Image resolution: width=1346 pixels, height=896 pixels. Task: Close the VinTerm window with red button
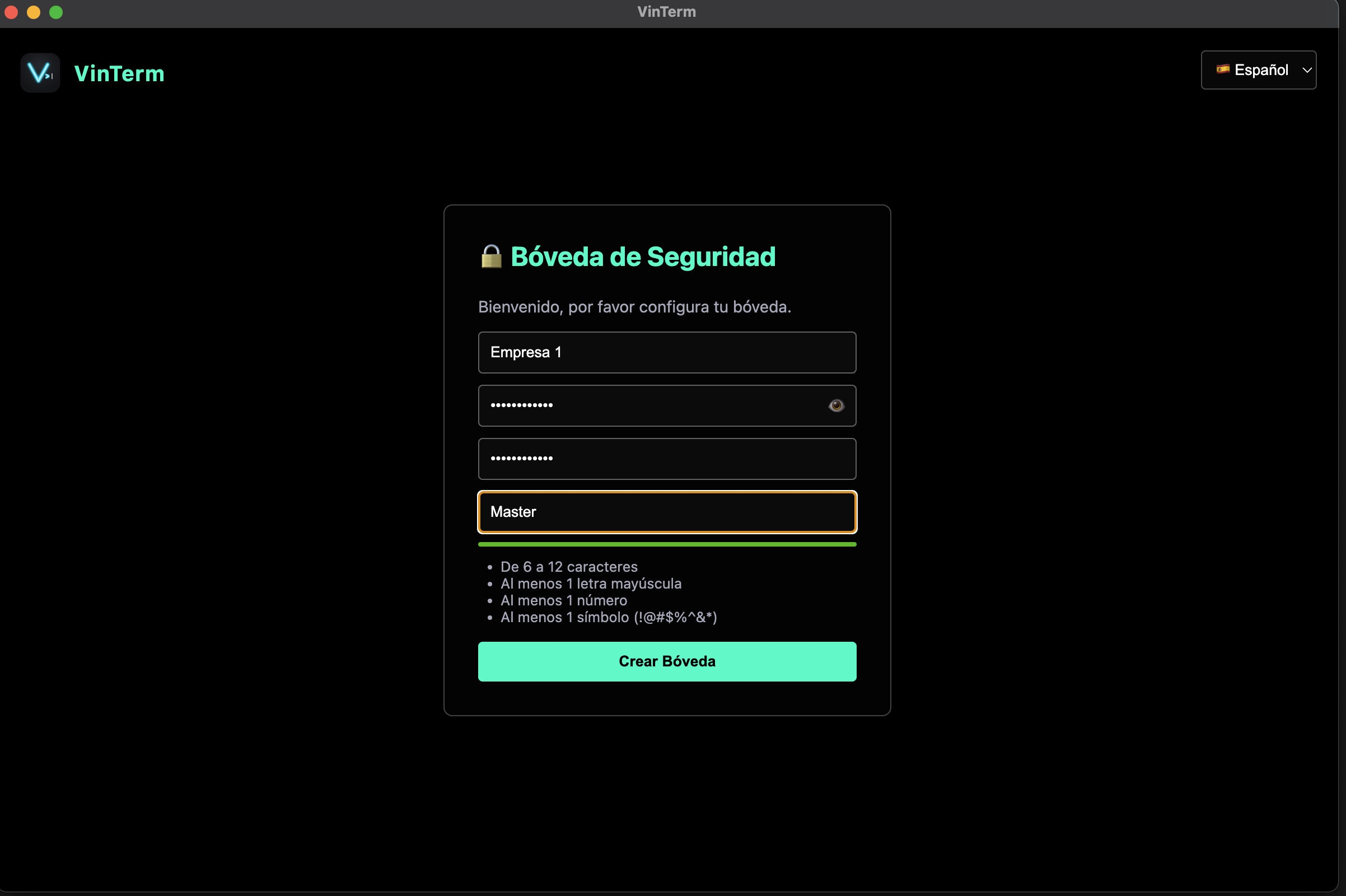click(11, 12)
